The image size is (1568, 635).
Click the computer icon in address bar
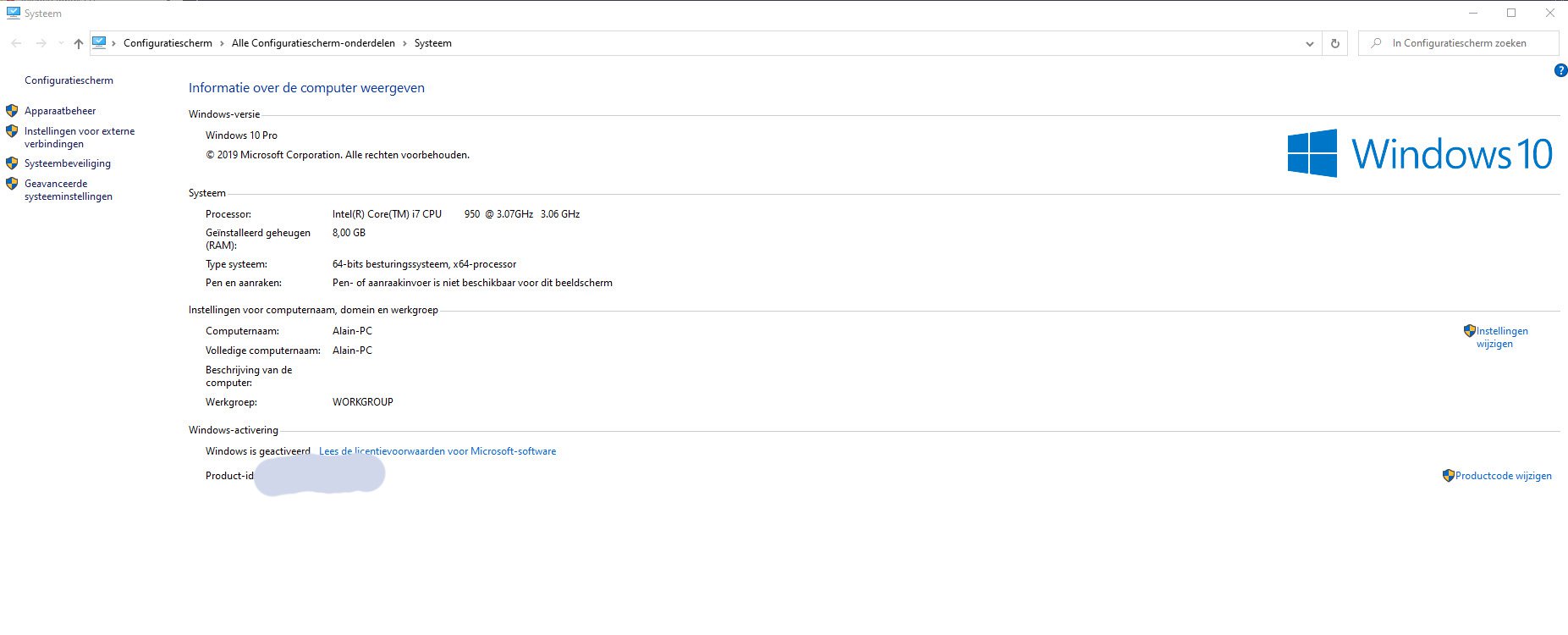click(x=99, y=42)
